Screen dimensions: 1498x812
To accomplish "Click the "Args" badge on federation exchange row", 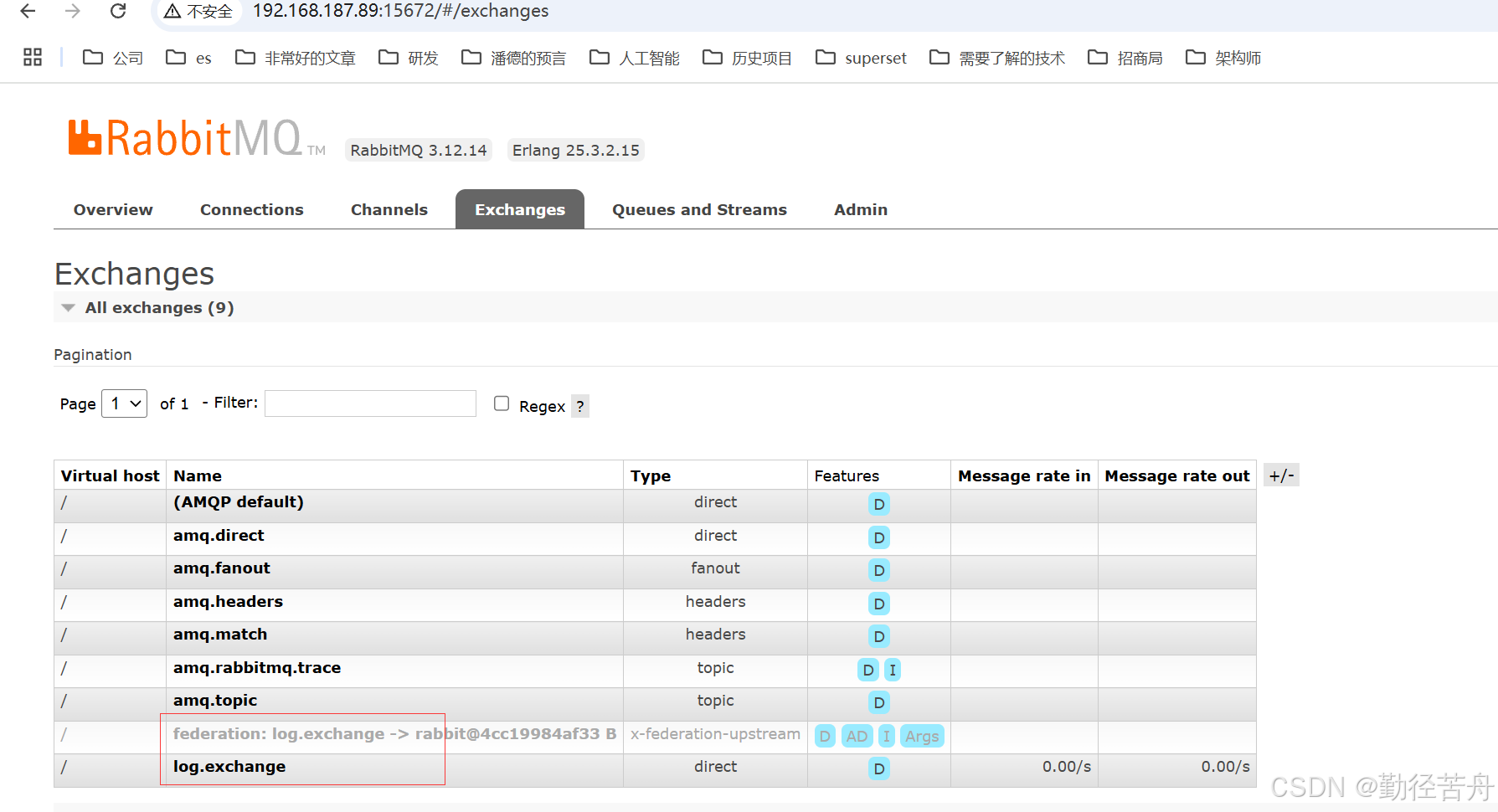I will click(921, 737).
